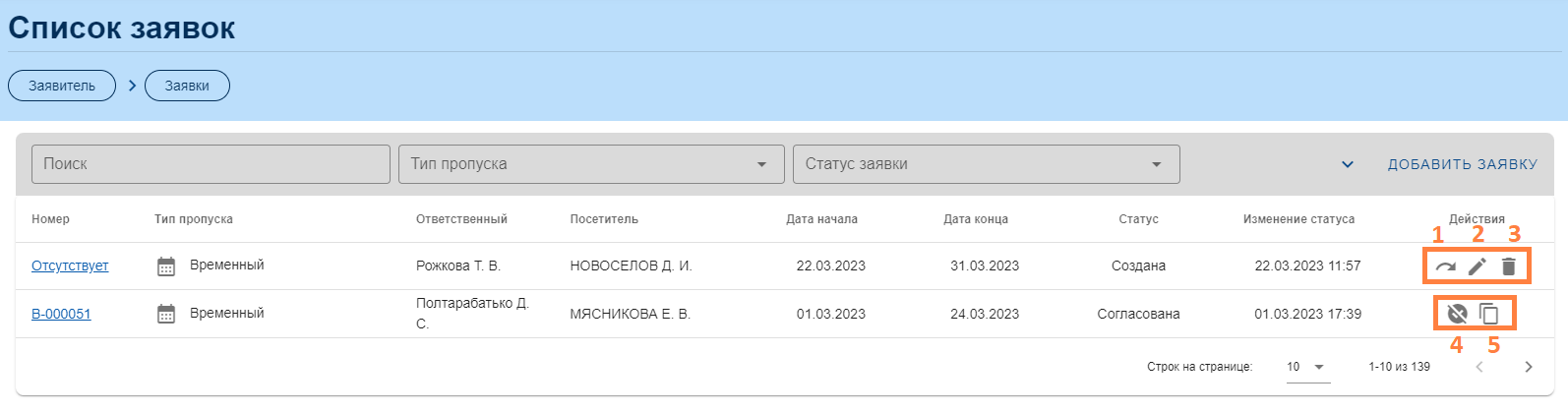1568x413 pixels.
Task: Change the rows per page value of 10
Action: (1306, 367)
